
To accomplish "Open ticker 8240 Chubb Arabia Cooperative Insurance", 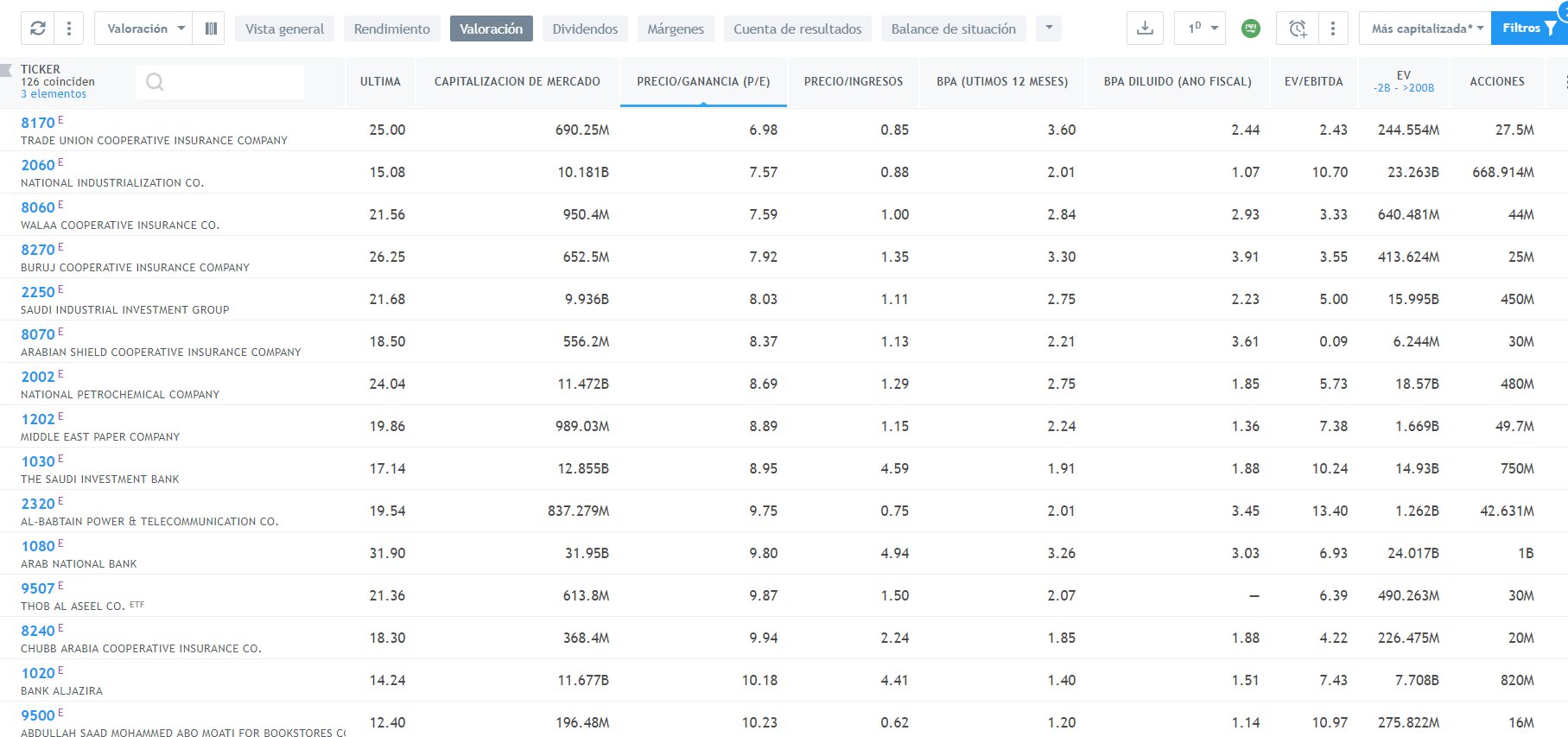I will 38,631.
